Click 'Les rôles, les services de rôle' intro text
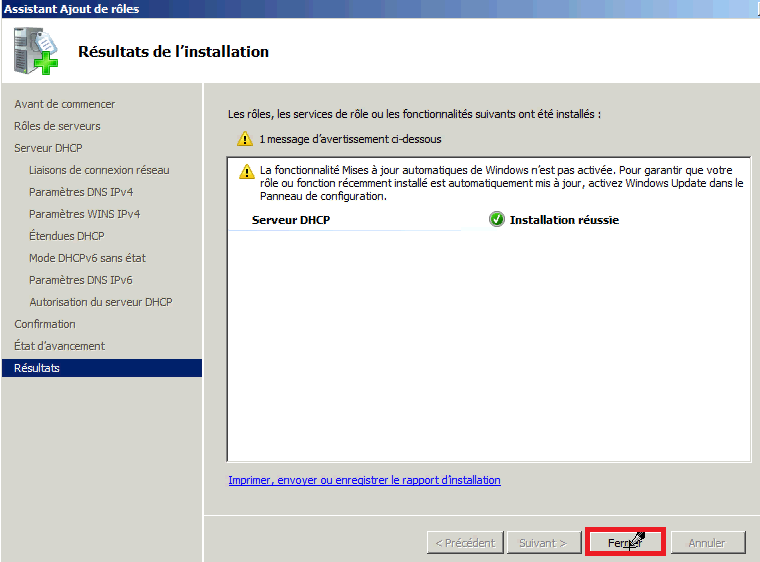 [x=414, y=114]
